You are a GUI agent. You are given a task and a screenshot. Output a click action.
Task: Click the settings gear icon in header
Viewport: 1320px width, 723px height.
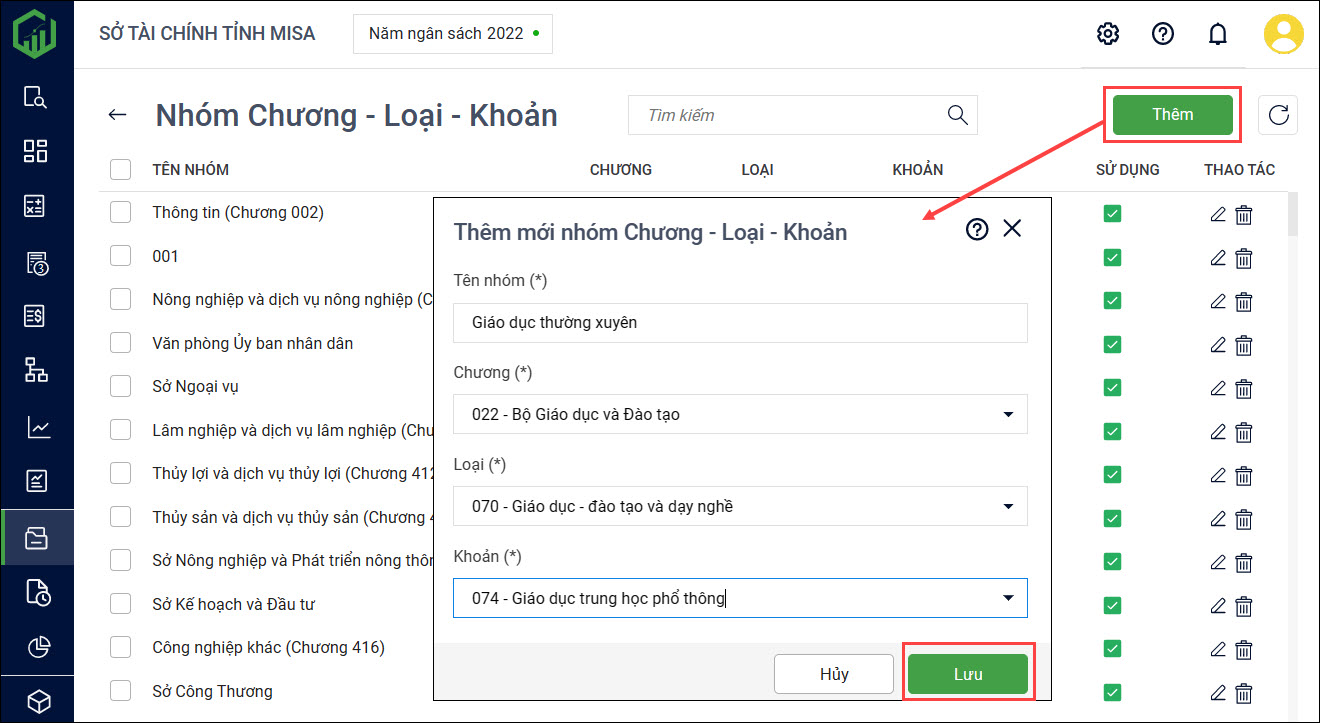(x=1107, y=34)
